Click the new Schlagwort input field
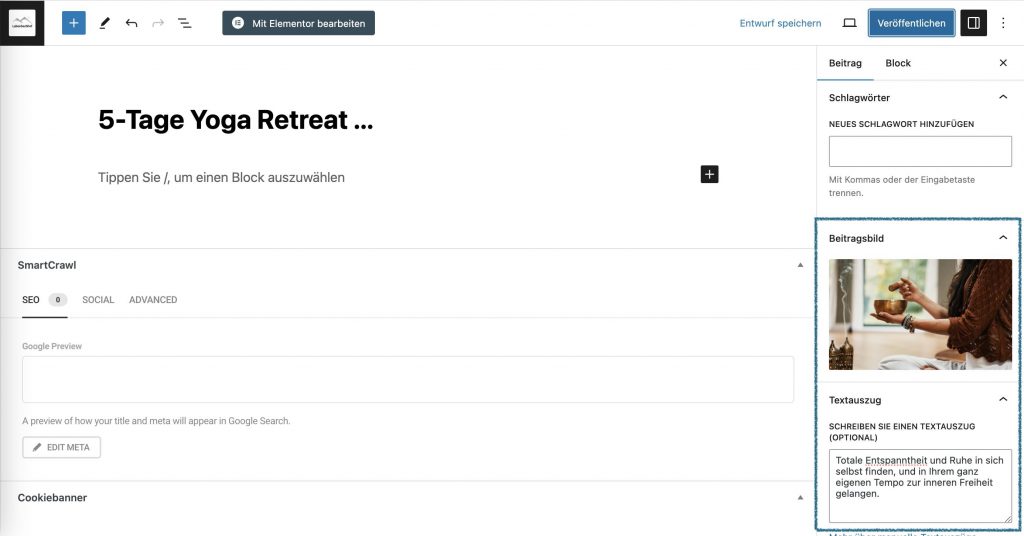 (x=920, y=151)
